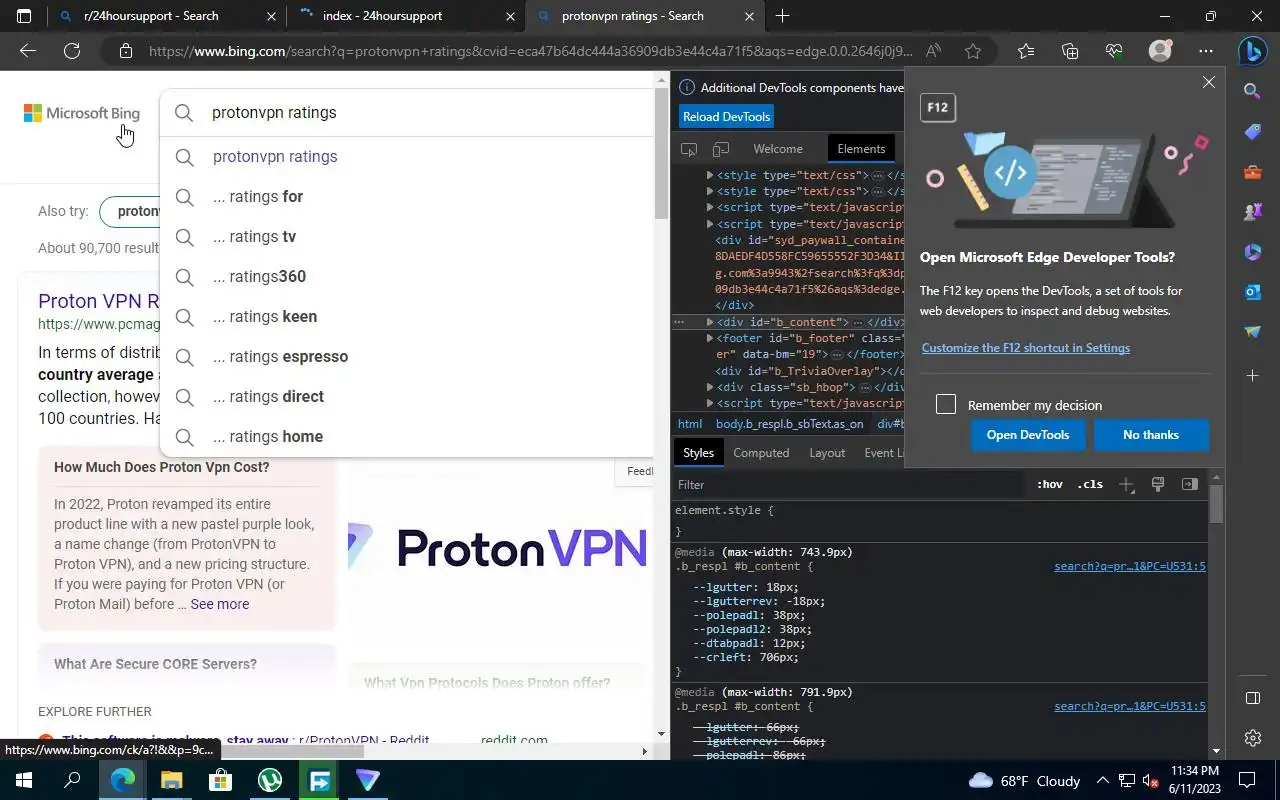Open File Explorer from taskbar
The height and width of the screenshot is (800, 1280).
point(171,780)
